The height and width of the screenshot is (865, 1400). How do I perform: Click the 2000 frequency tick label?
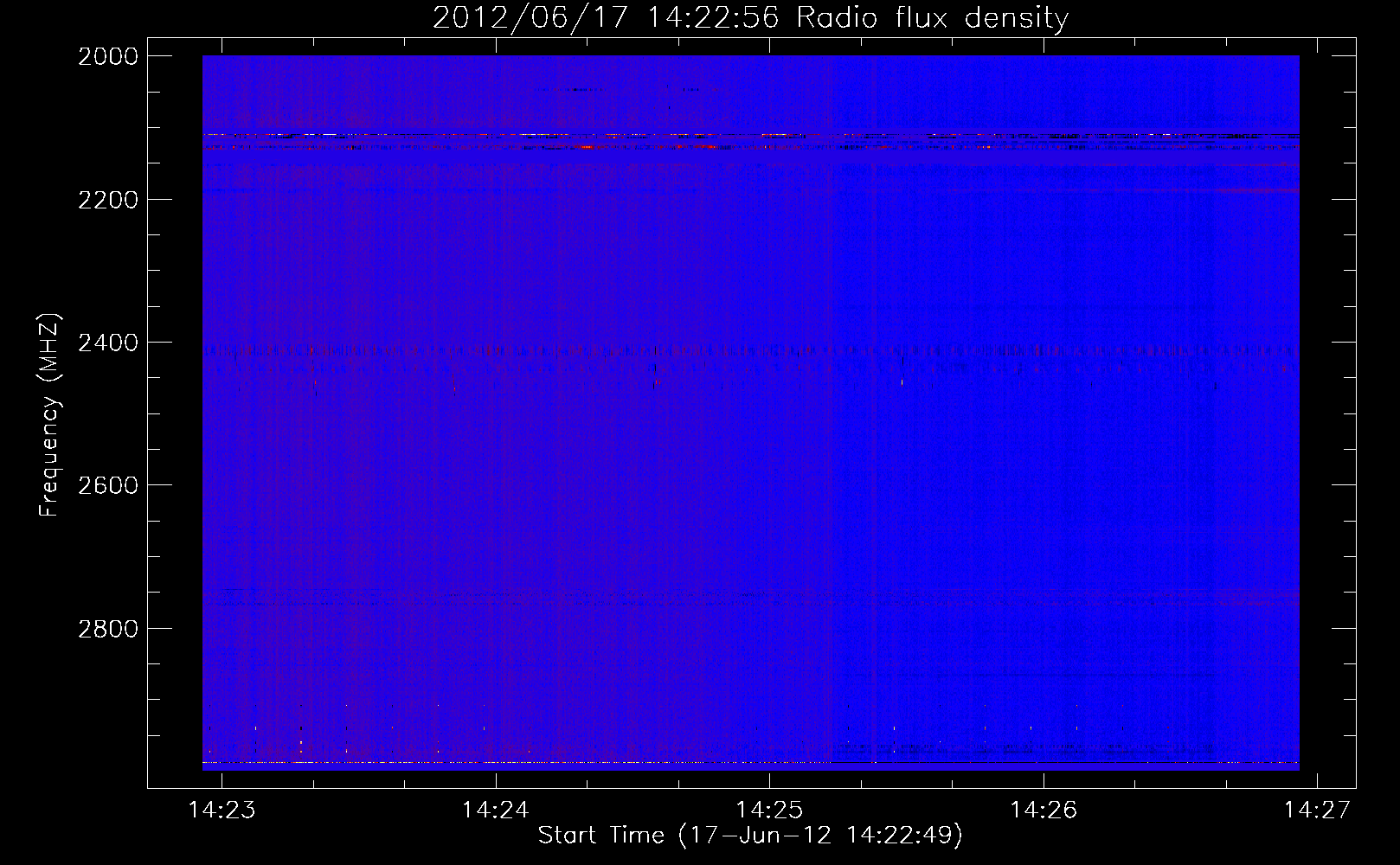pyautogui.click(x=108, y=56)
